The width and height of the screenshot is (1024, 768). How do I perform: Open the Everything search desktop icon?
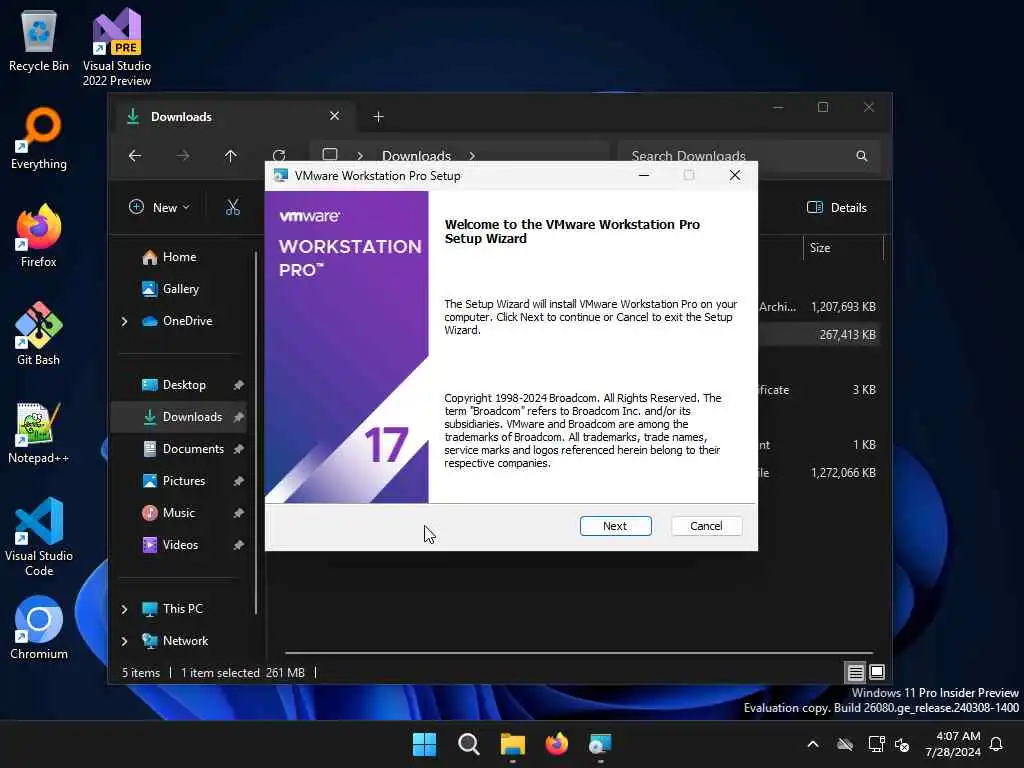[39, 138]
